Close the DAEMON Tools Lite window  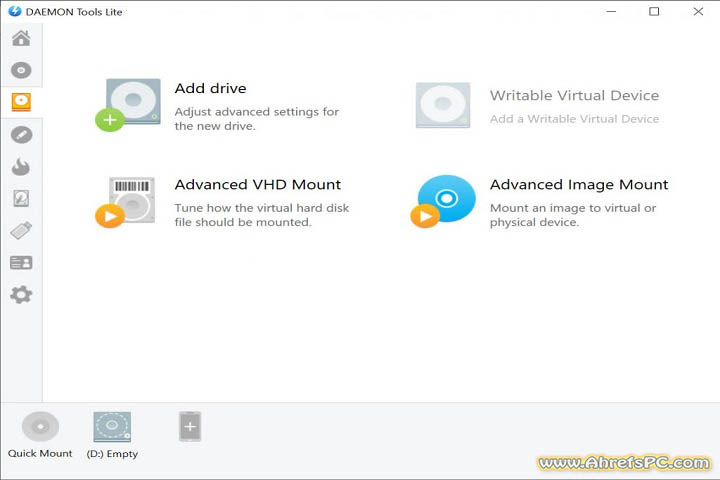pos(698,11)
